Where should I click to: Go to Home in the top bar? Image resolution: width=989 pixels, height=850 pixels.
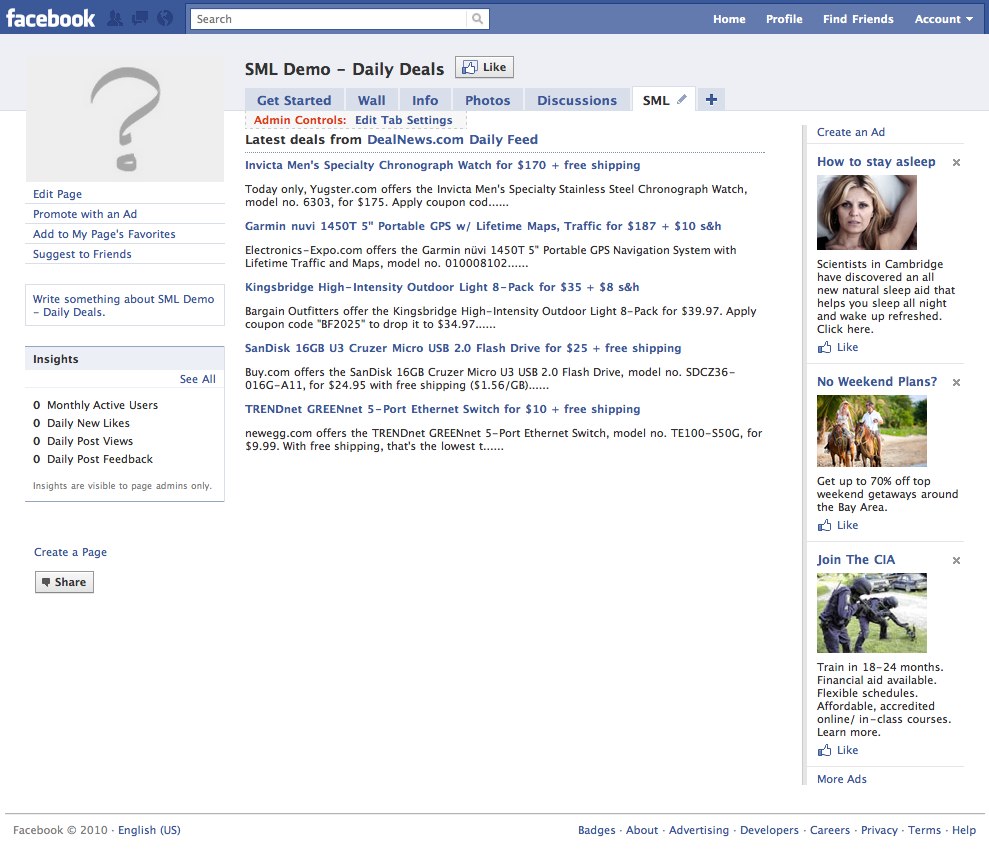click(729, 19)
